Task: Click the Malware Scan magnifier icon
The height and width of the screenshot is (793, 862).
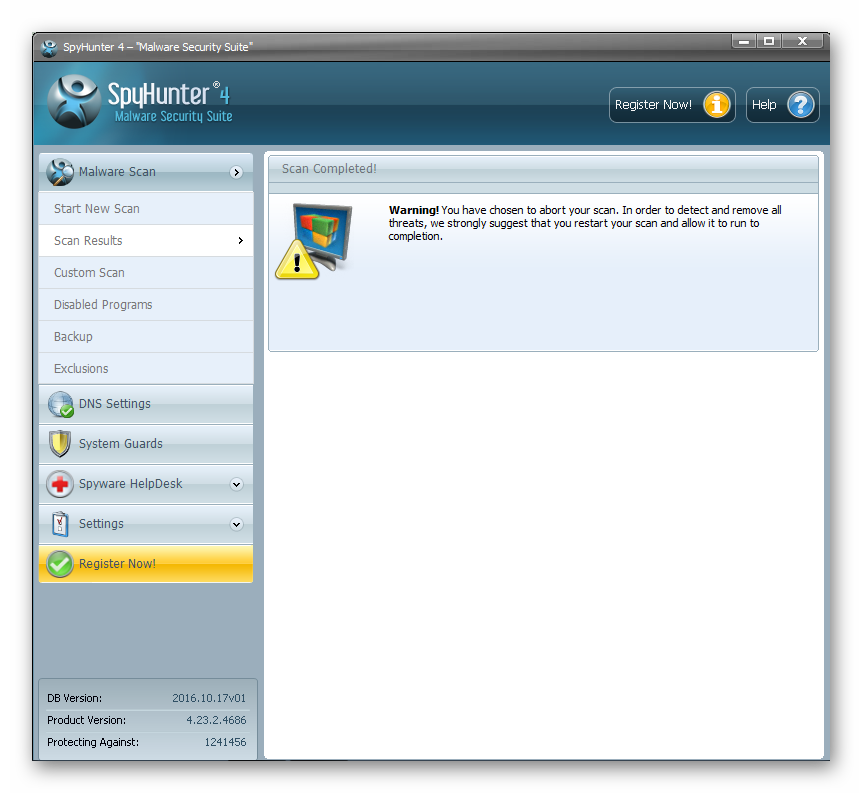Action: click(x=60, y=172)
